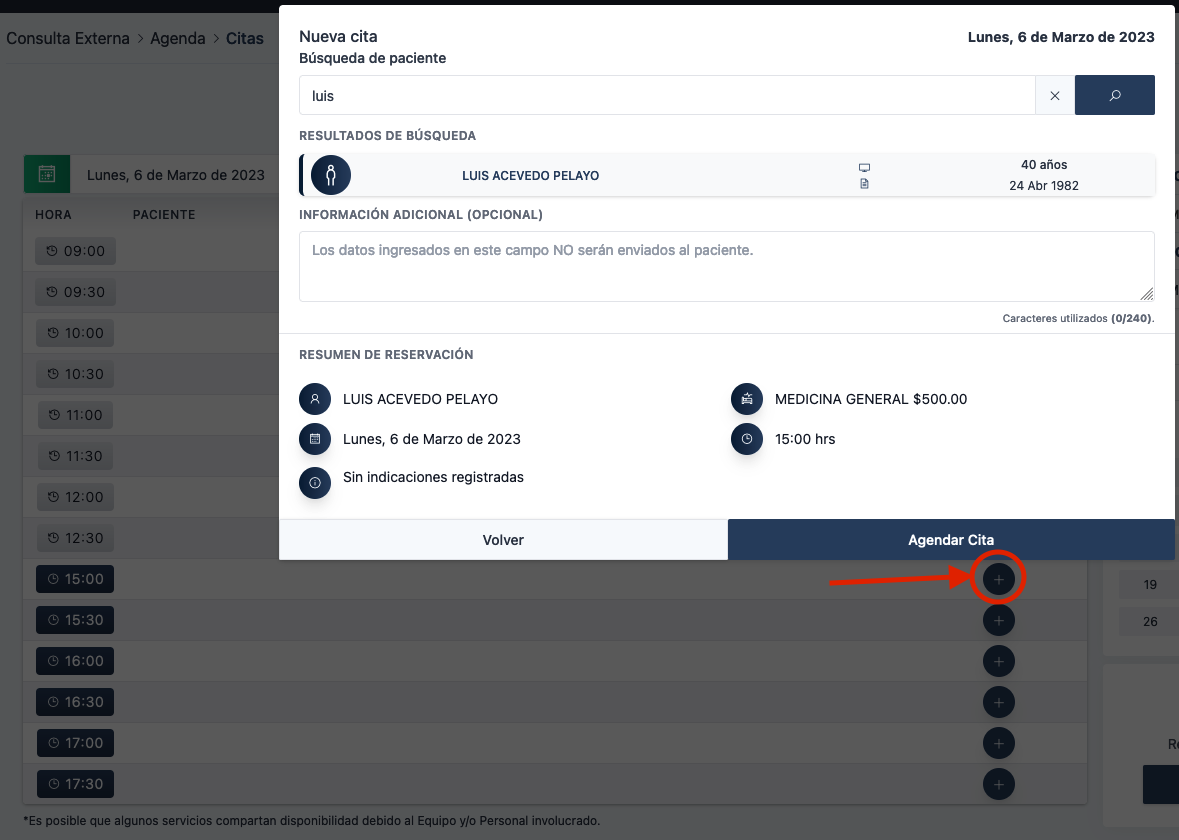This screenshot has width=1179, height=840.
Task: Click the magnifier search button
Action: pyautogui.click(x=1114, y=96)
